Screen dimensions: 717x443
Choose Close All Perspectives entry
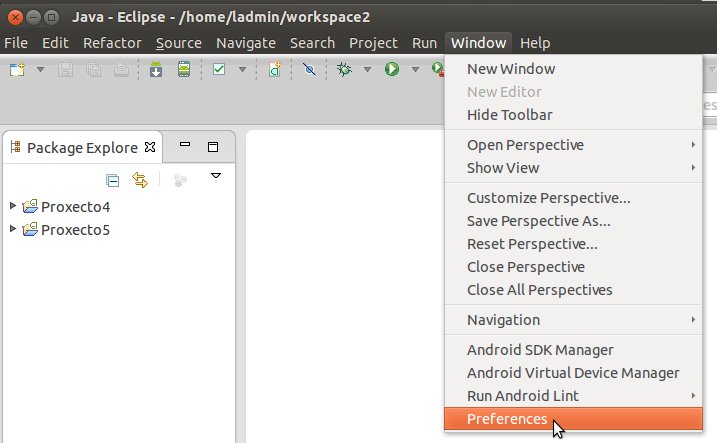(x=573, y=289)
